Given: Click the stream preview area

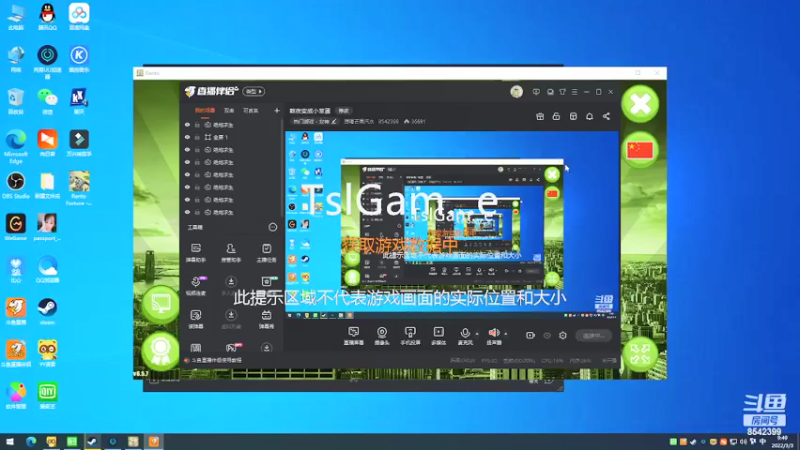Looking at the screenshot, I should (x=452, y=225).
